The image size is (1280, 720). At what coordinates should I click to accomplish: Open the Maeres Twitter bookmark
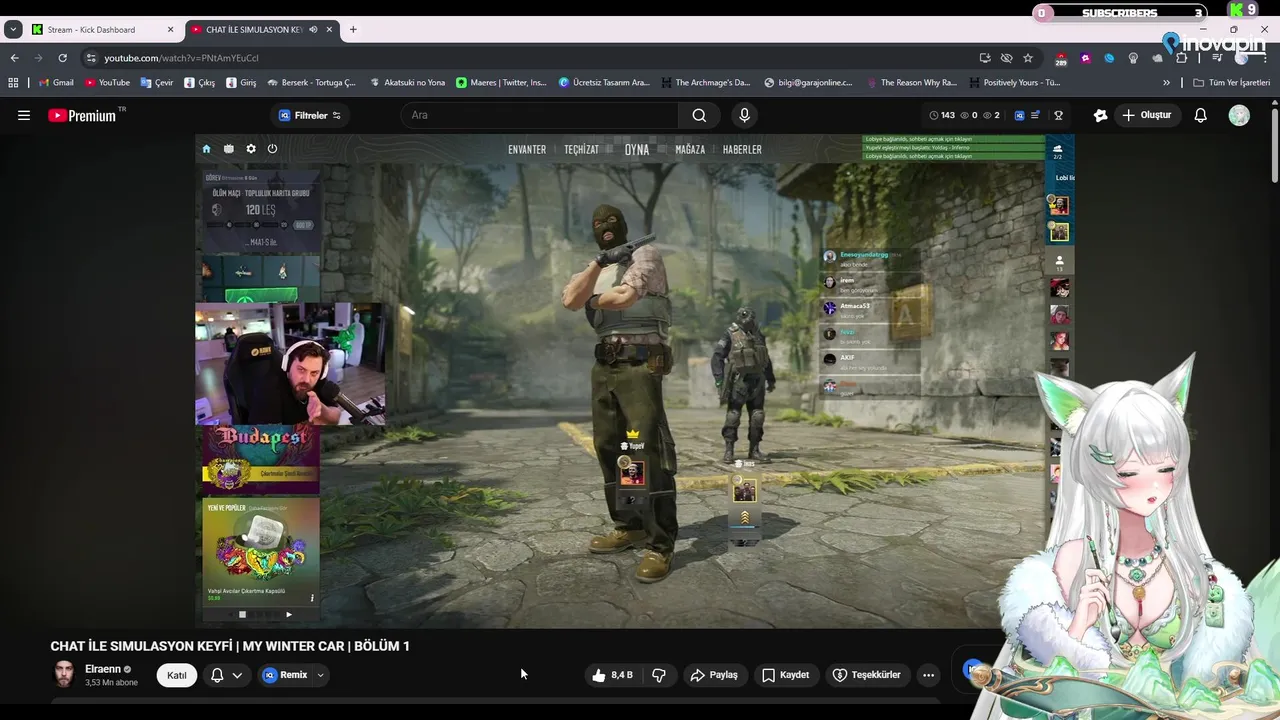point(501,83)
